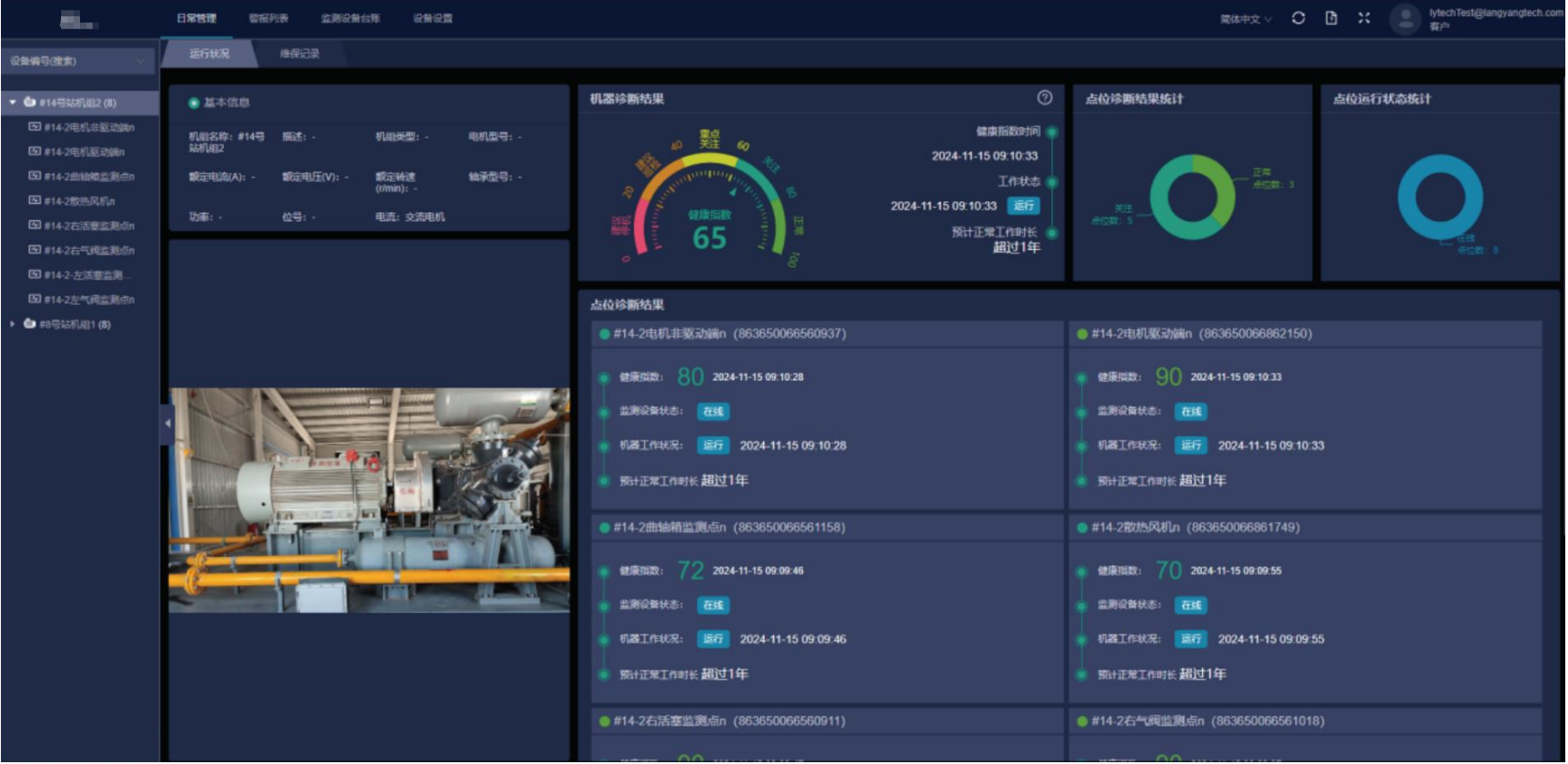The width and height of the screenshot is (1568, 764).
Task: Collapse the #14号站机组2 tree node arrow
Action: click(13, 102)
